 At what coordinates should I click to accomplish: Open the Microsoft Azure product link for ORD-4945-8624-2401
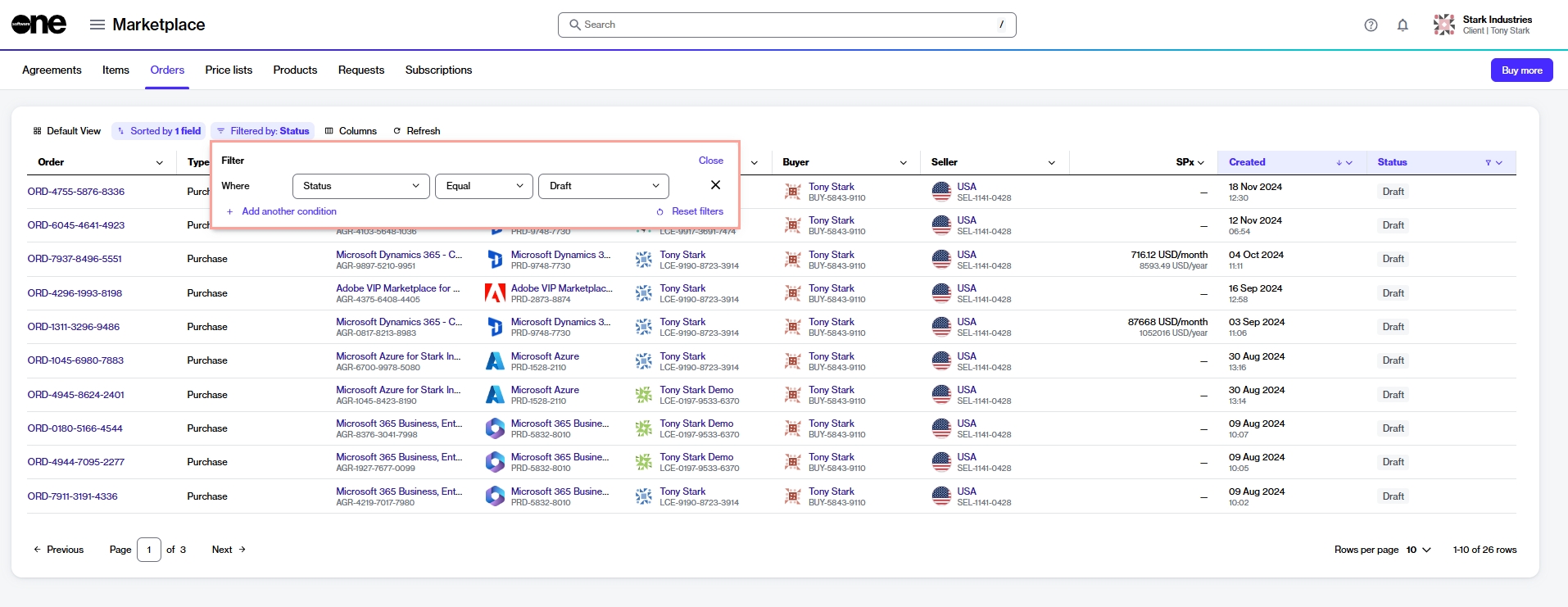pos(545,390)
